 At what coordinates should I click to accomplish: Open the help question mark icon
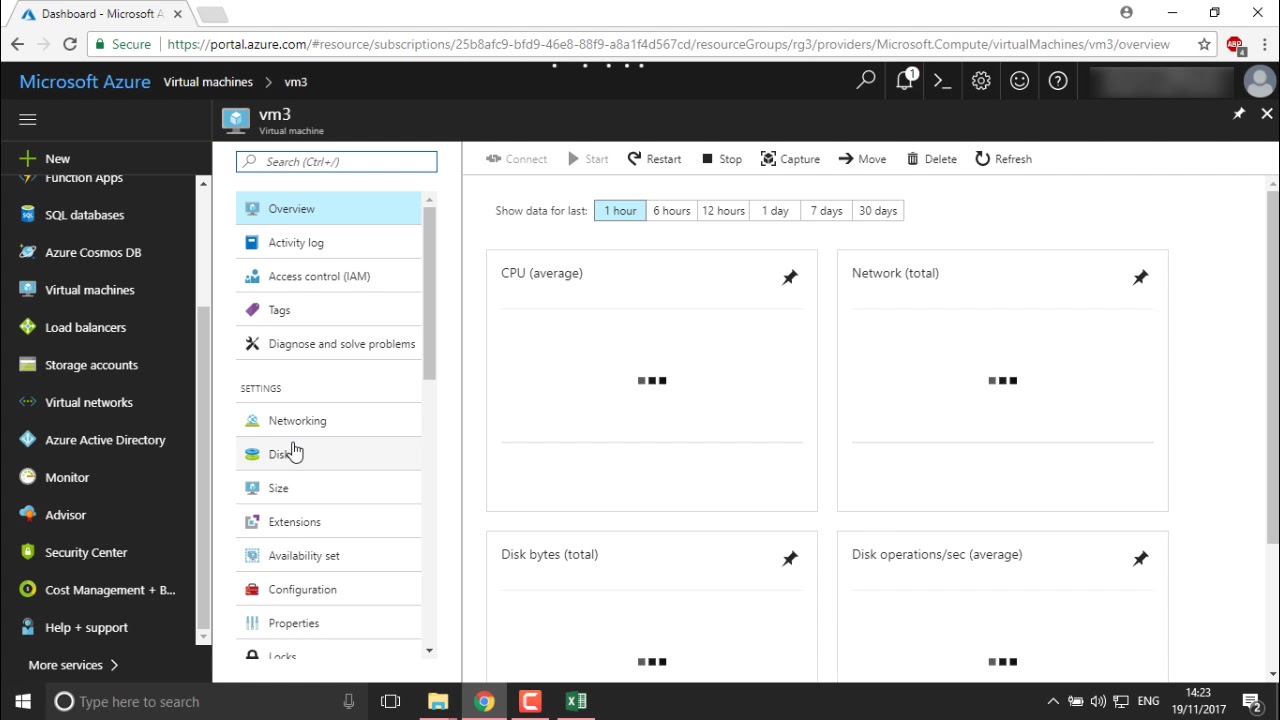click(x=1058, y=81)
